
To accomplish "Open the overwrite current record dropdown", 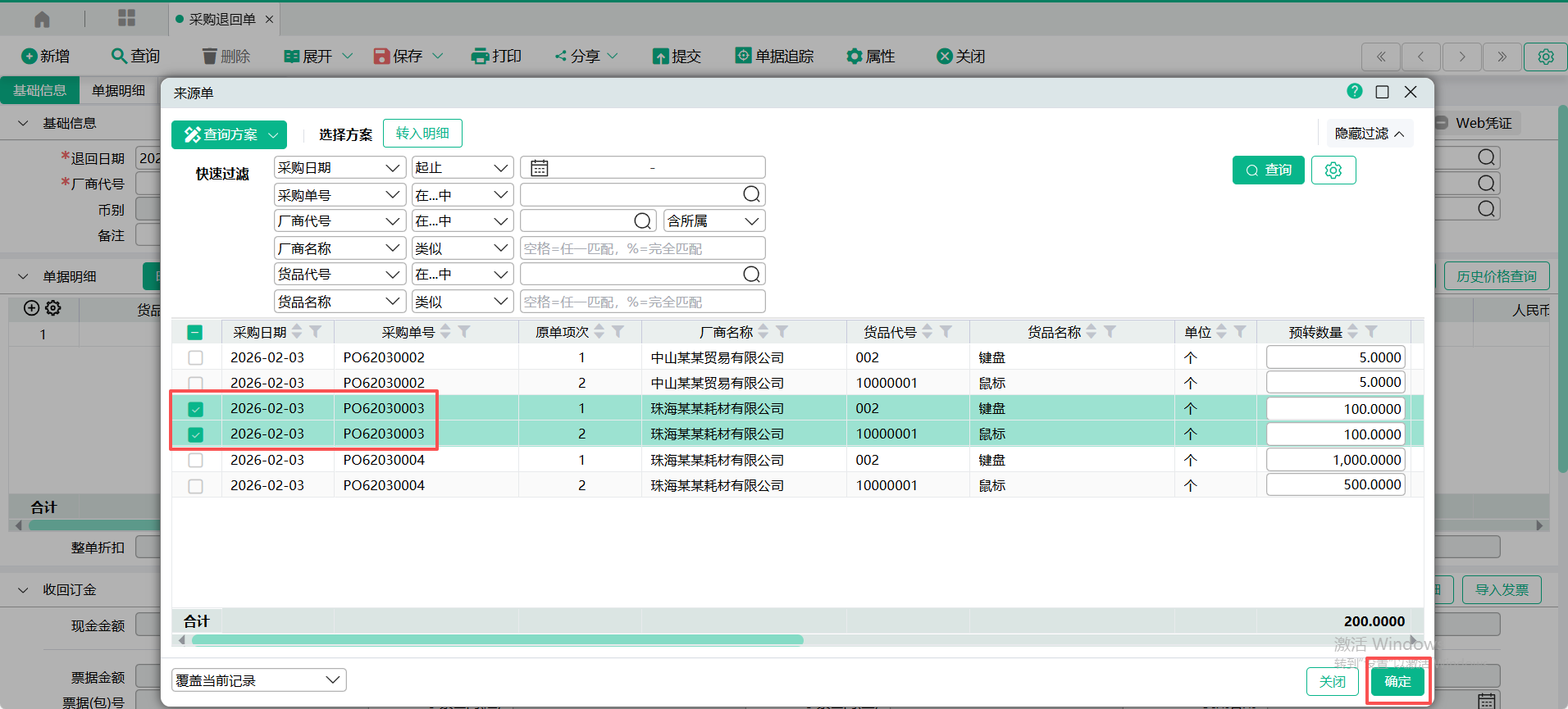I will 258,680.
